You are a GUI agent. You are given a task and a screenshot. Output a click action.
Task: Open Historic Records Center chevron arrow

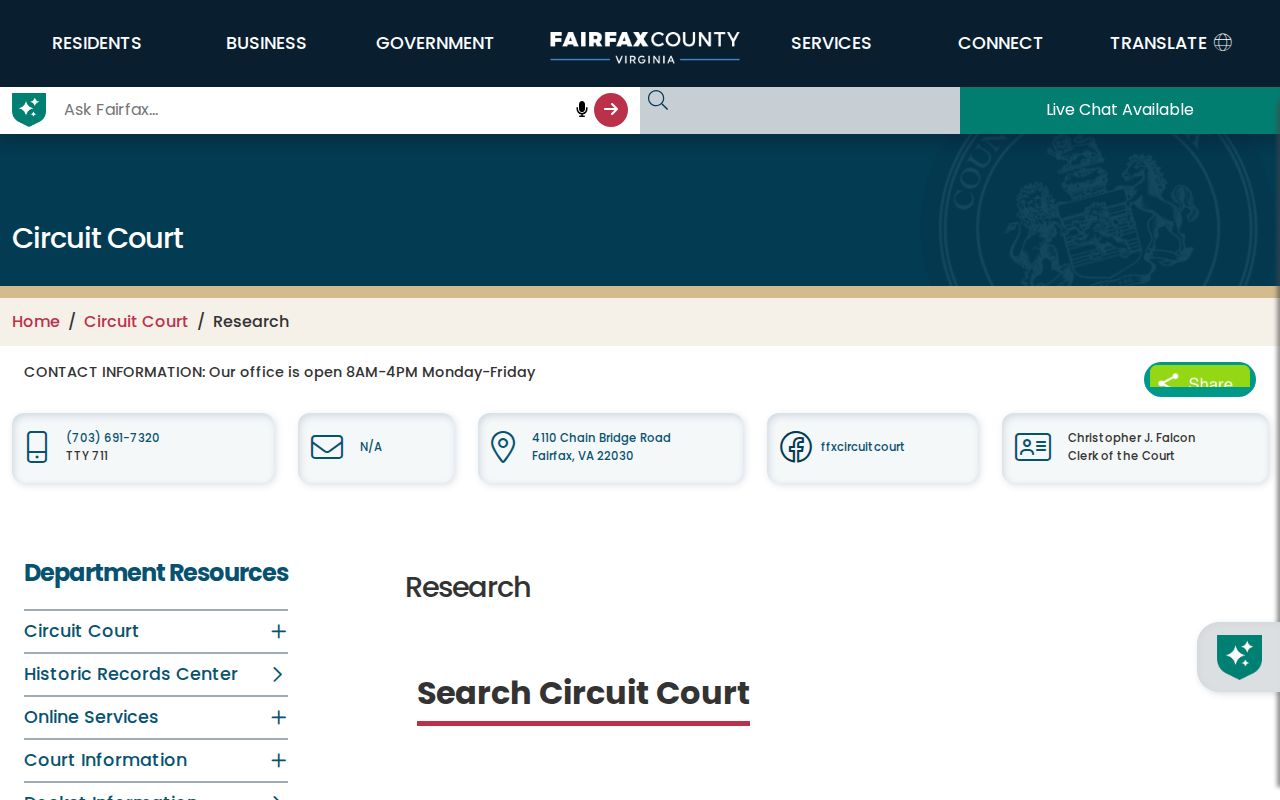tap(279, 674)
